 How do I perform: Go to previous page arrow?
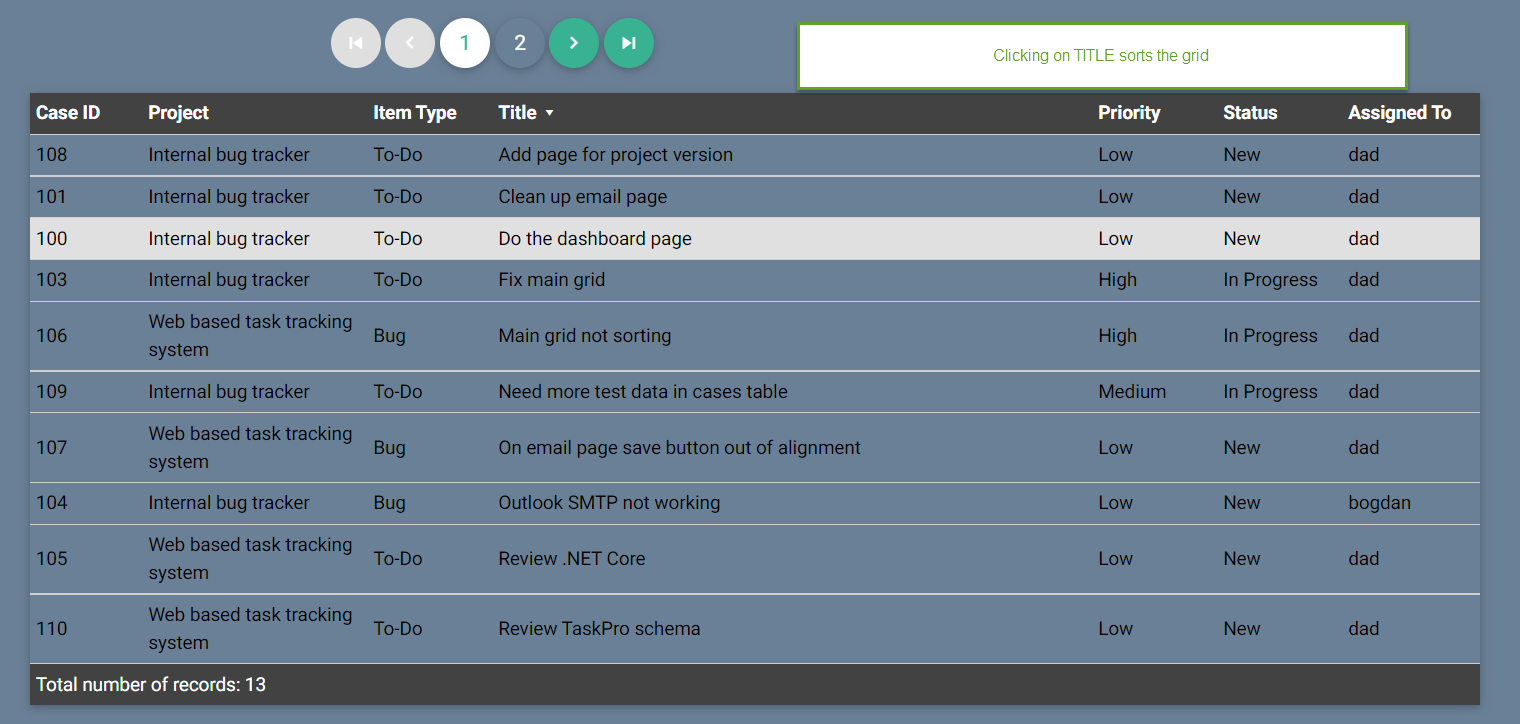click(x=410, y=43)
